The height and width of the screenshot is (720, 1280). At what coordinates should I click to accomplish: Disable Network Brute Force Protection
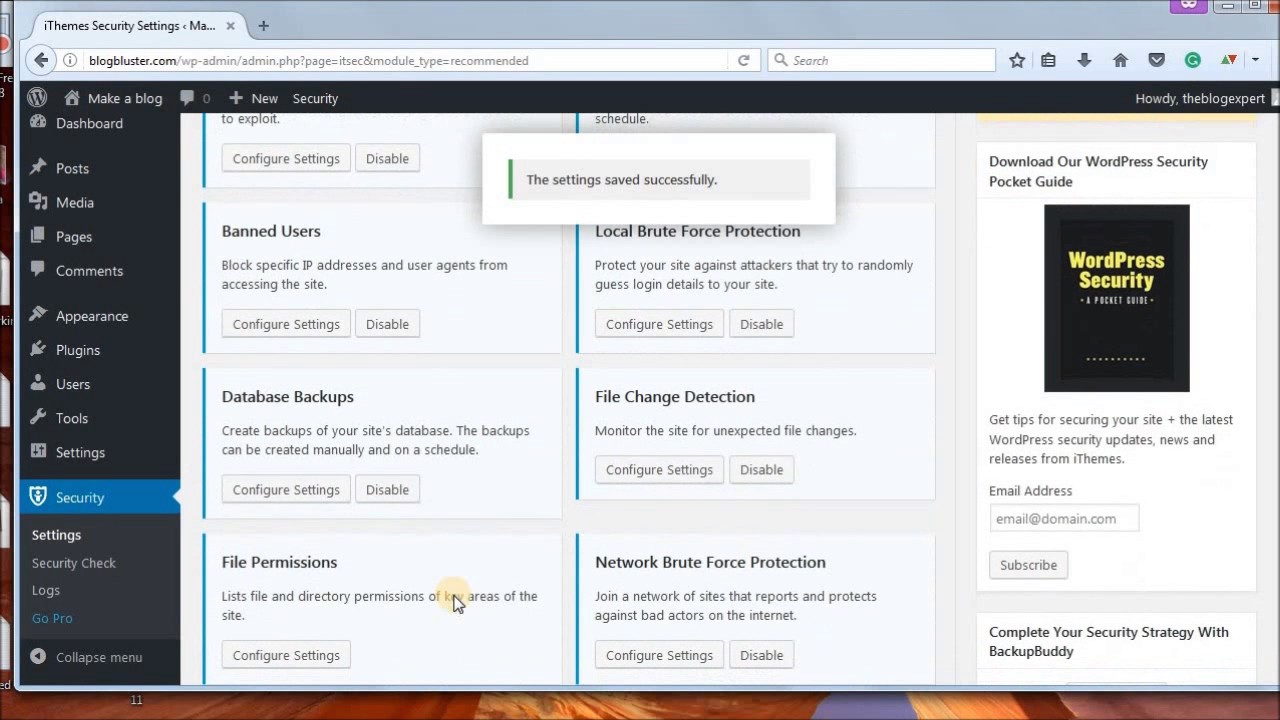pyautogui.click(x=761, y=655)
